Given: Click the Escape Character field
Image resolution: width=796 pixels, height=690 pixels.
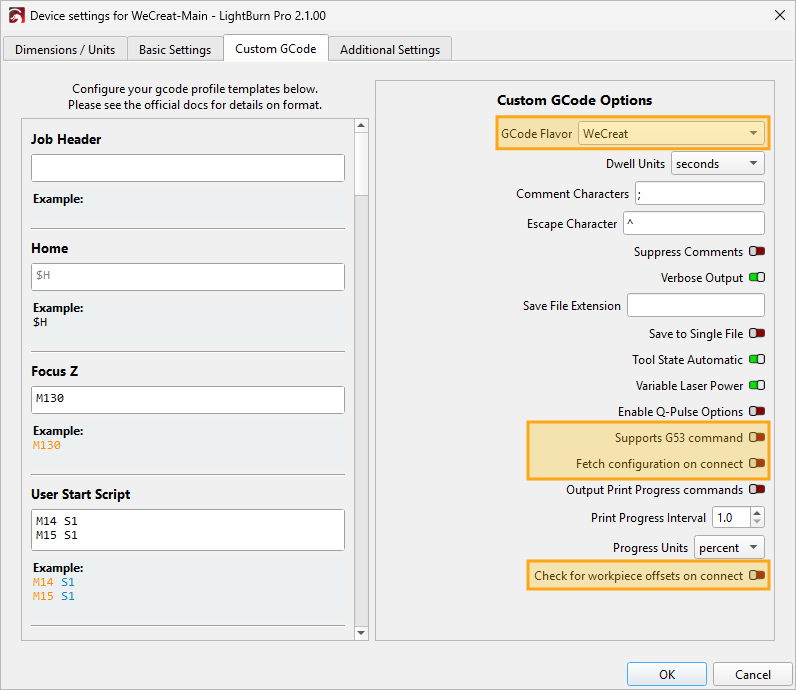Looking at the screenshot, I should [x=693, y=223].
